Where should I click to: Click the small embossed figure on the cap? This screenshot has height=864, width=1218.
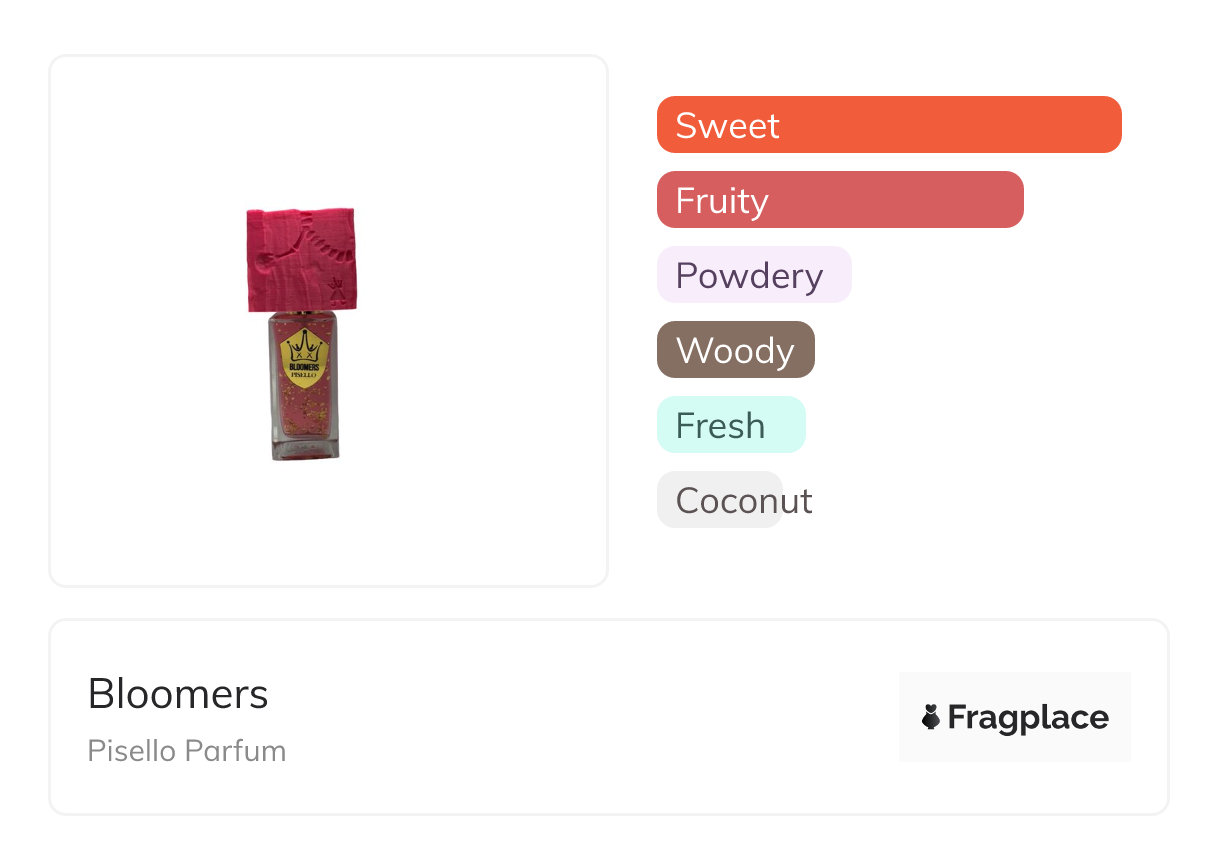coord(336,290)
